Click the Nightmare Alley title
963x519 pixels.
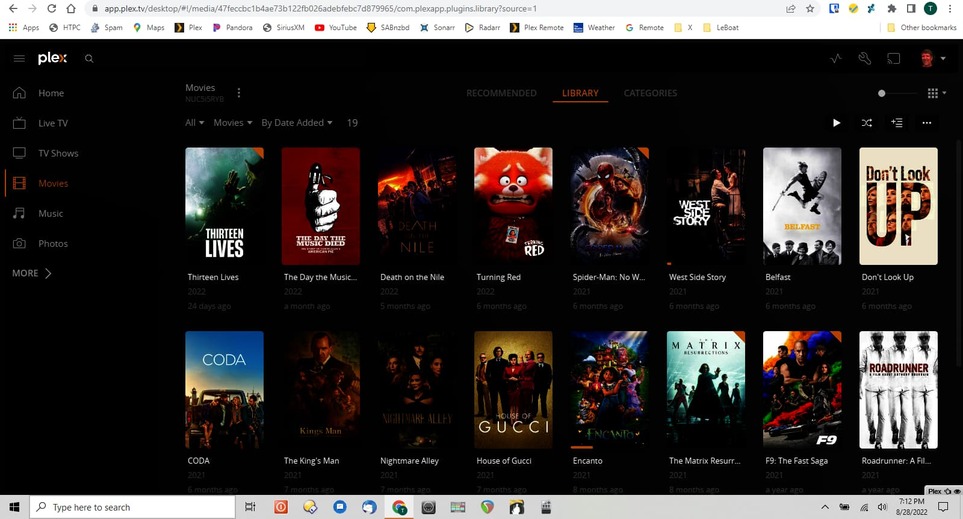click(x=409, y=461)
